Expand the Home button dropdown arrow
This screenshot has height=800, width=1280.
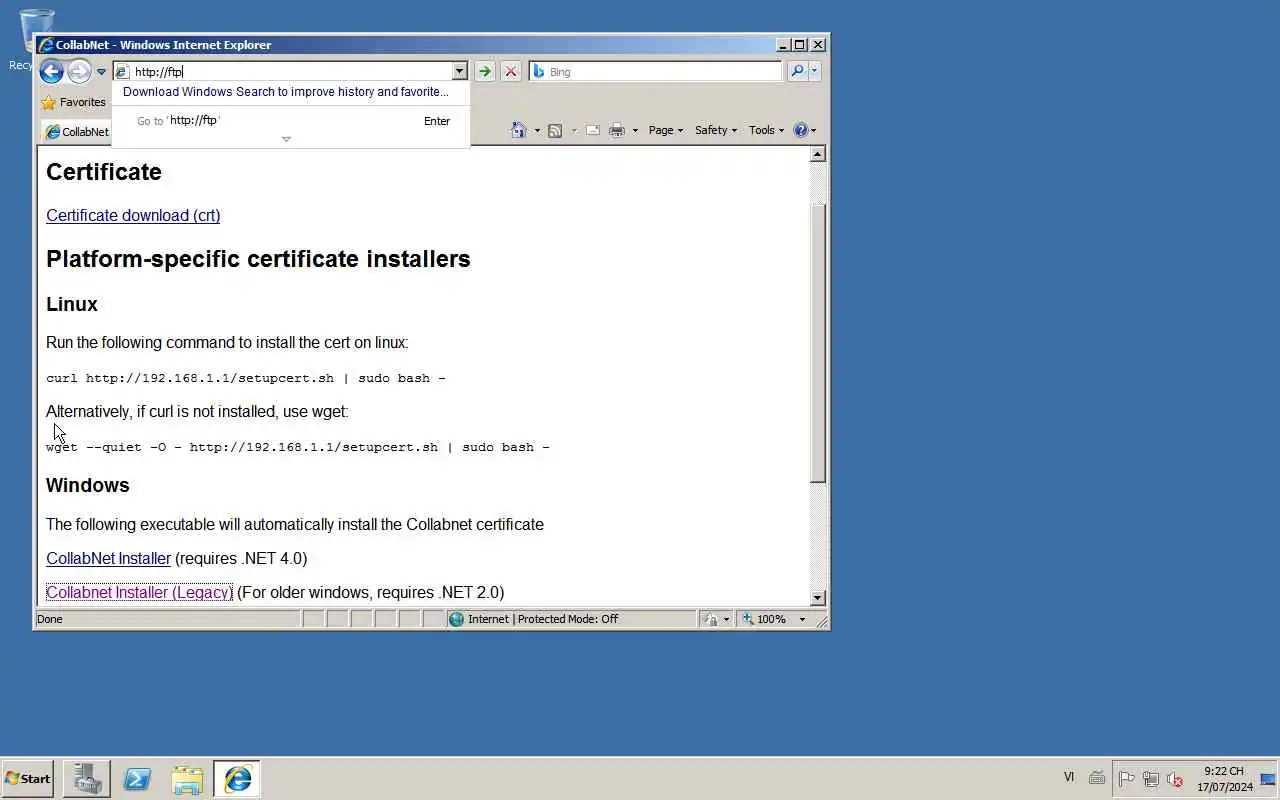click(537, 131)
